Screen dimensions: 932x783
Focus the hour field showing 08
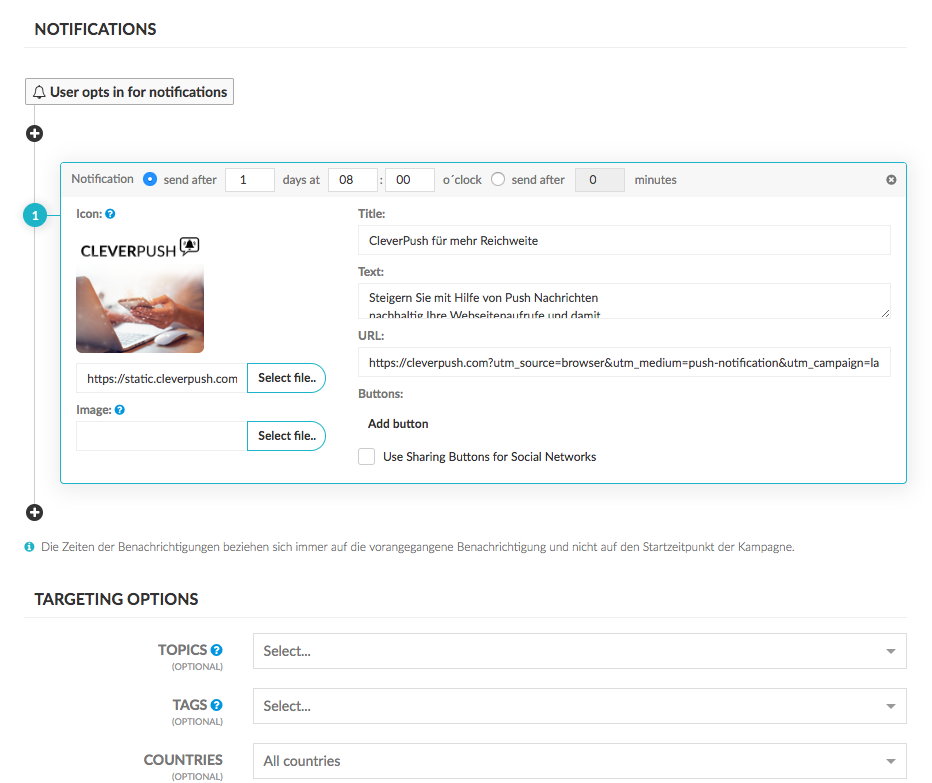click(x=353, y=180)
